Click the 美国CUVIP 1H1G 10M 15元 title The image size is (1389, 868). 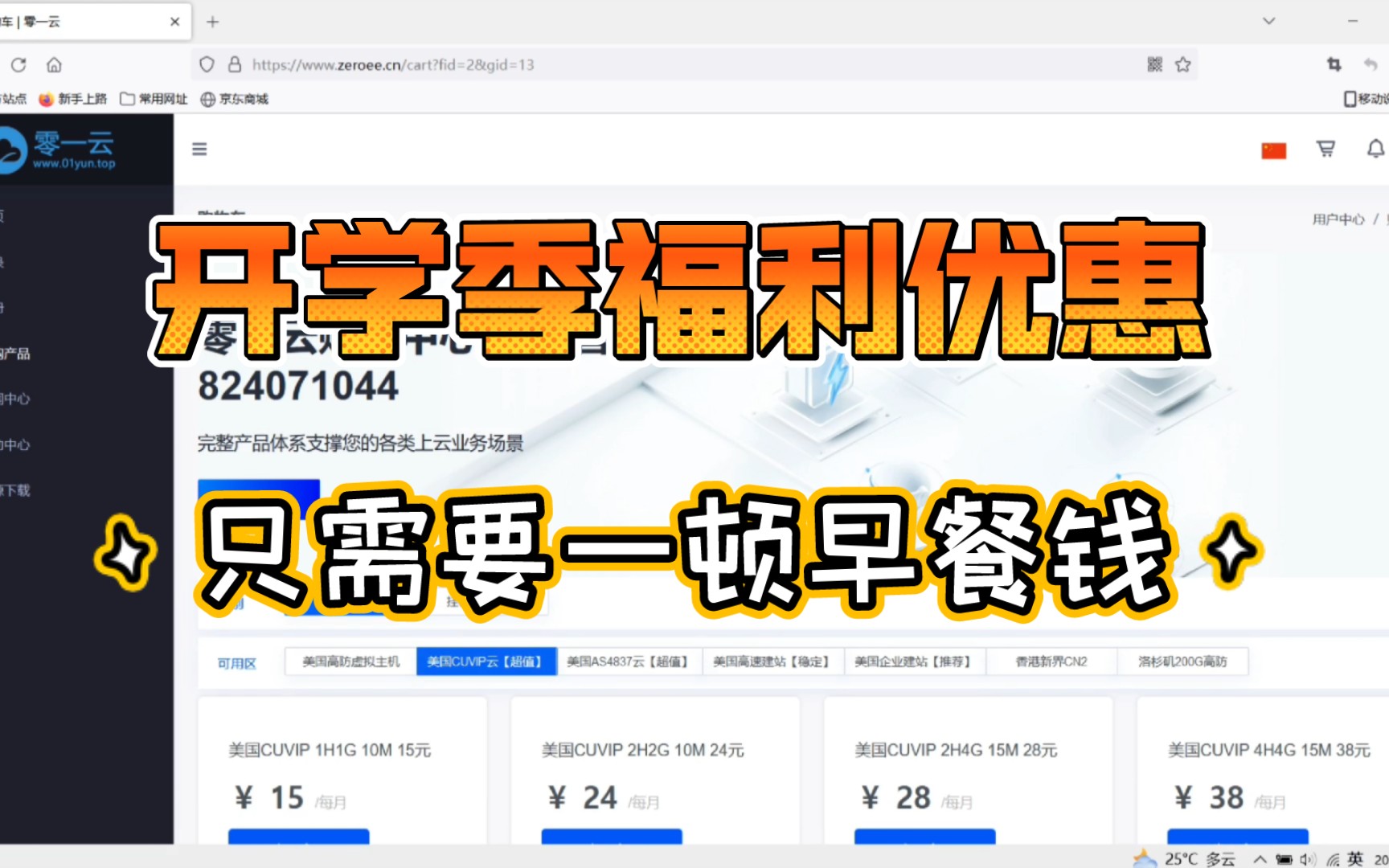[x=330, y=750]
